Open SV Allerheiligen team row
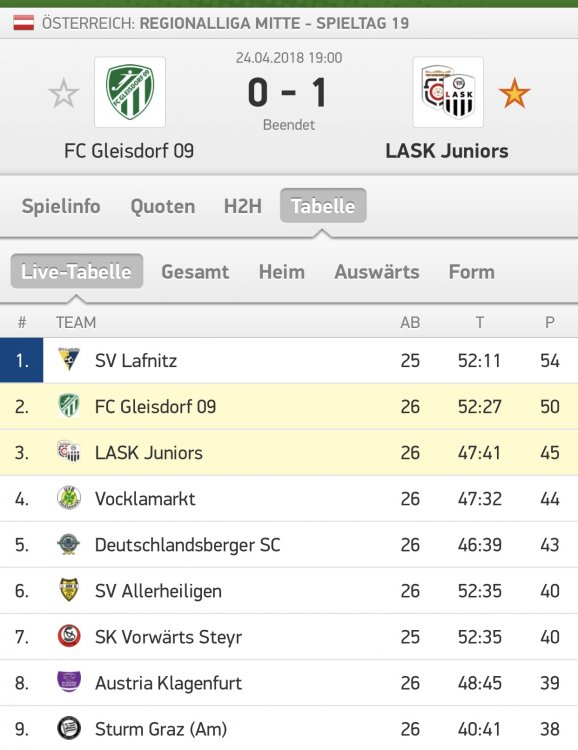This screenshot has height=750, width=578. click(x=289, y=591)
